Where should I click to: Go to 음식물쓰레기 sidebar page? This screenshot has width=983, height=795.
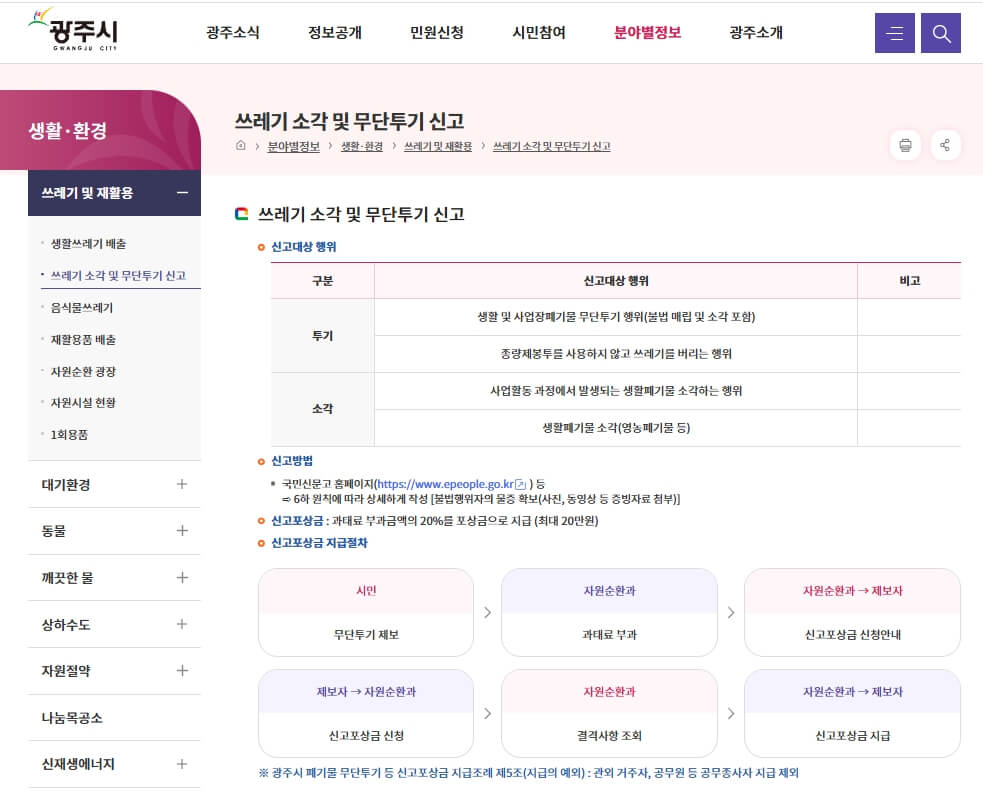(x=82, y=308)
